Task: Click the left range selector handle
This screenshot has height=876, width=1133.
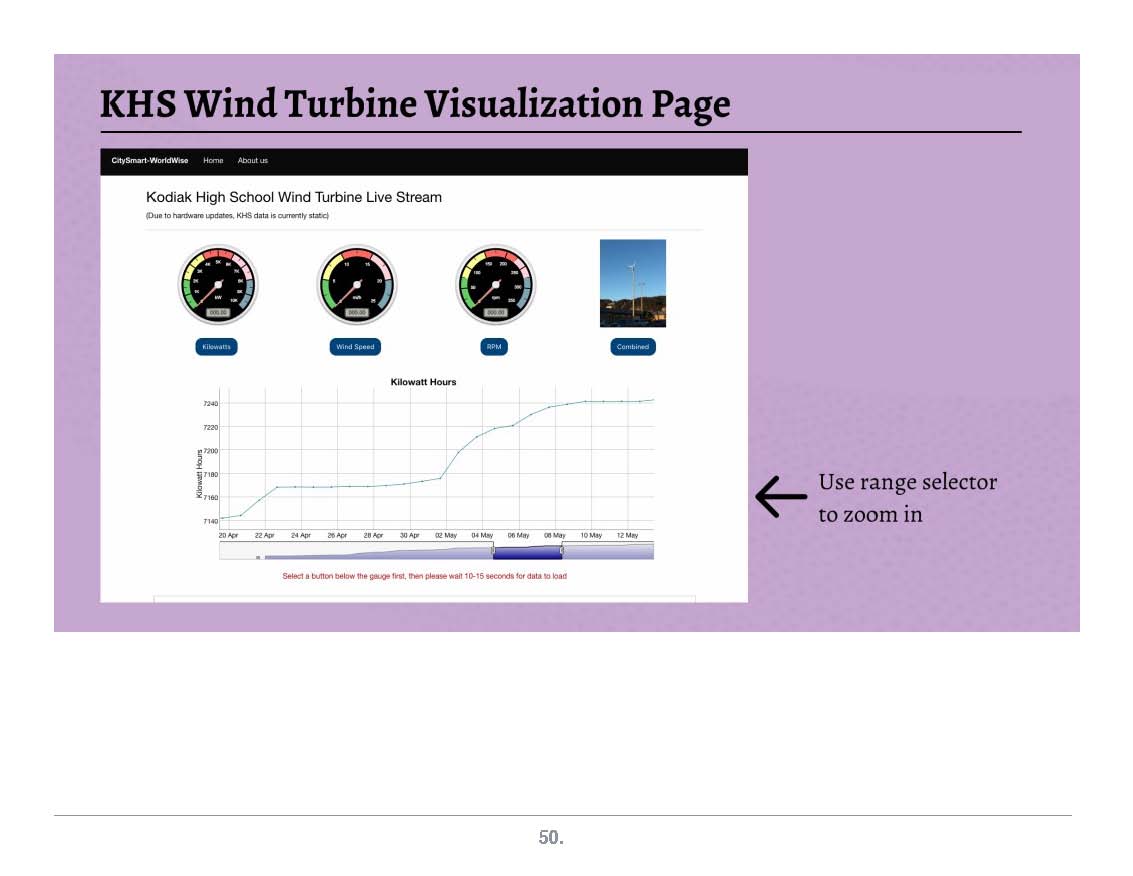Action: click(493, 551)
